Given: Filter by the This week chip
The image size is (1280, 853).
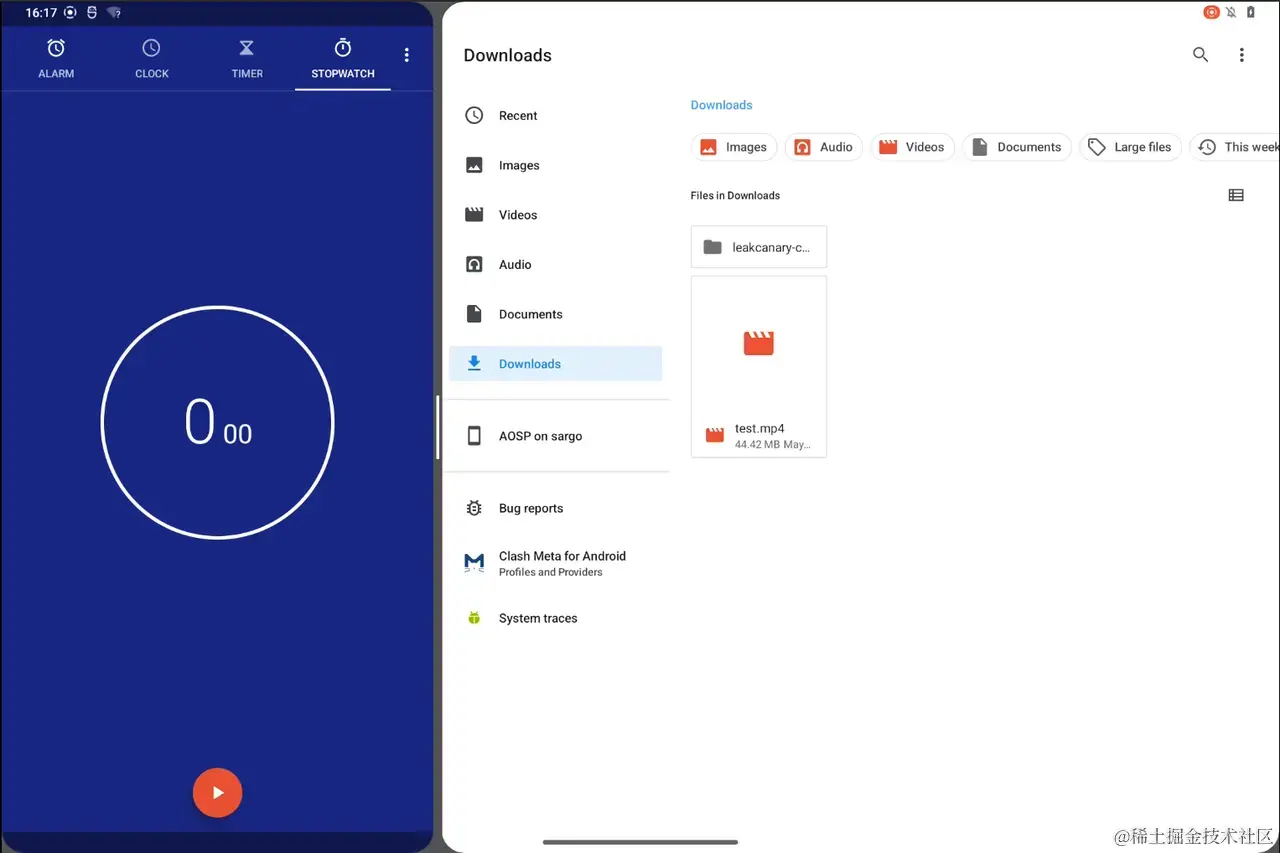Looking at the screenshot, I should tap(1235, 147).
